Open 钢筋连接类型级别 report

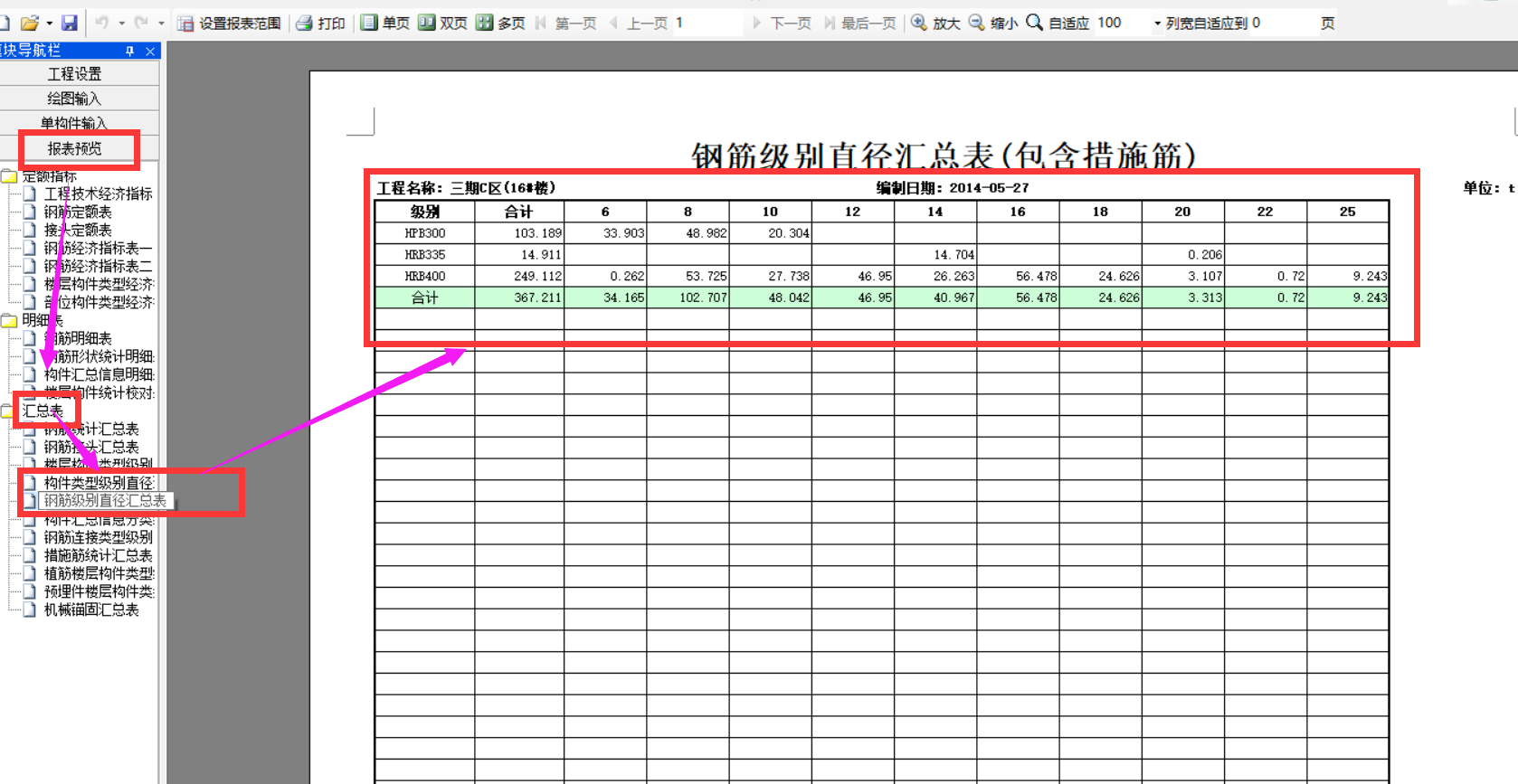[x=98, y=537]
